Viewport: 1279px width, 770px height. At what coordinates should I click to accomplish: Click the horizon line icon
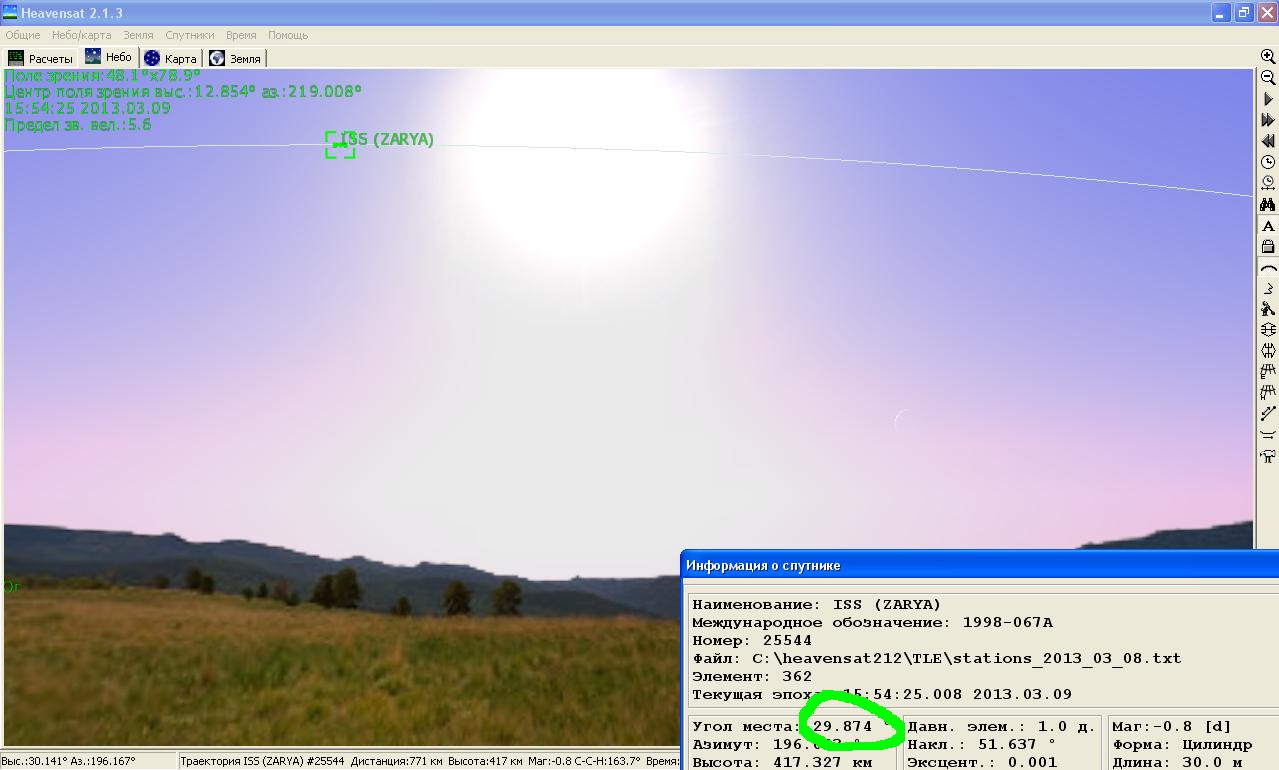[1268, 435]
